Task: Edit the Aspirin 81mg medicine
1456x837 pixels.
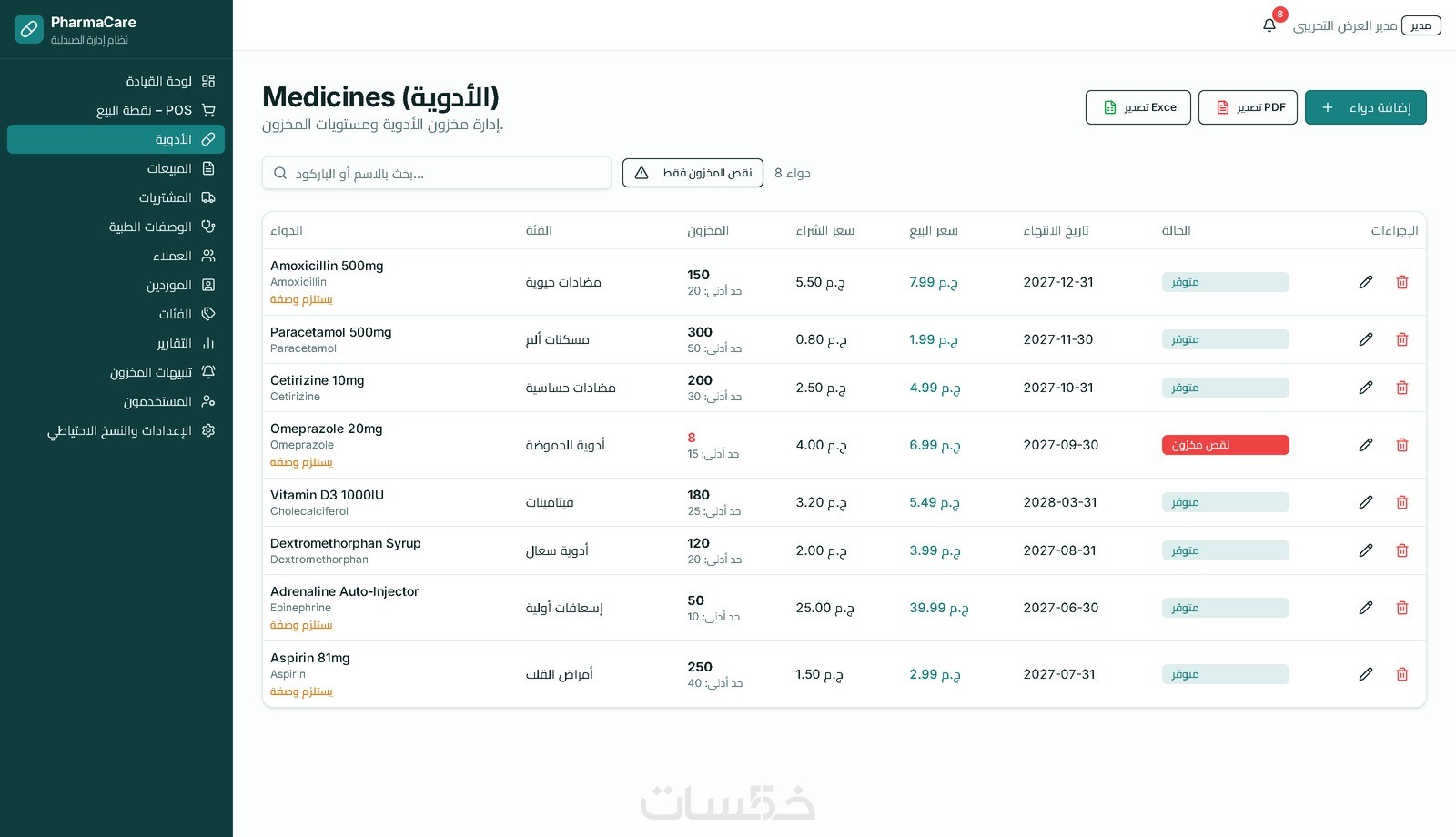Action: pyautogui.click(x=1366, y=674)
